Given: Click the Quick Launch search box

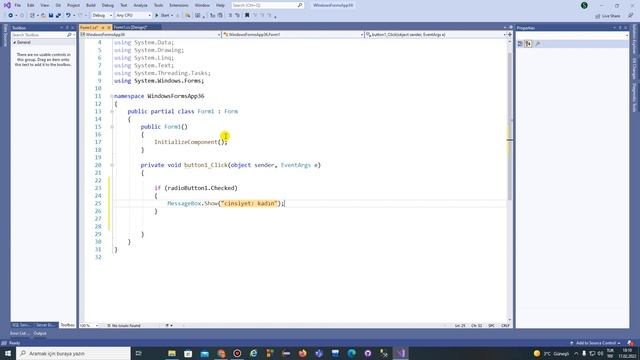Looking at the screenshot, I should tap(267, 5).
